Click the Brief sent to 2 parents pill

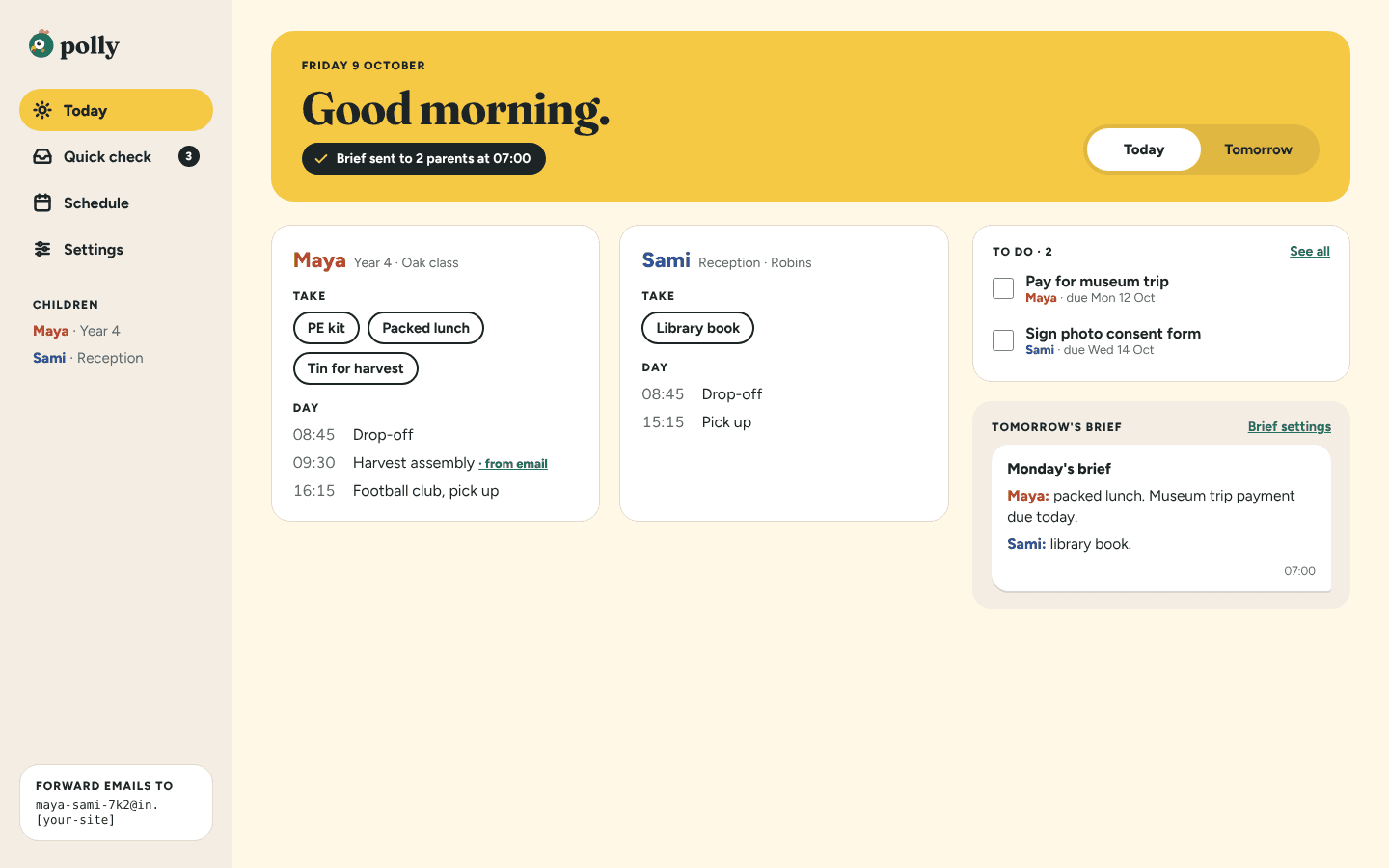423,159
